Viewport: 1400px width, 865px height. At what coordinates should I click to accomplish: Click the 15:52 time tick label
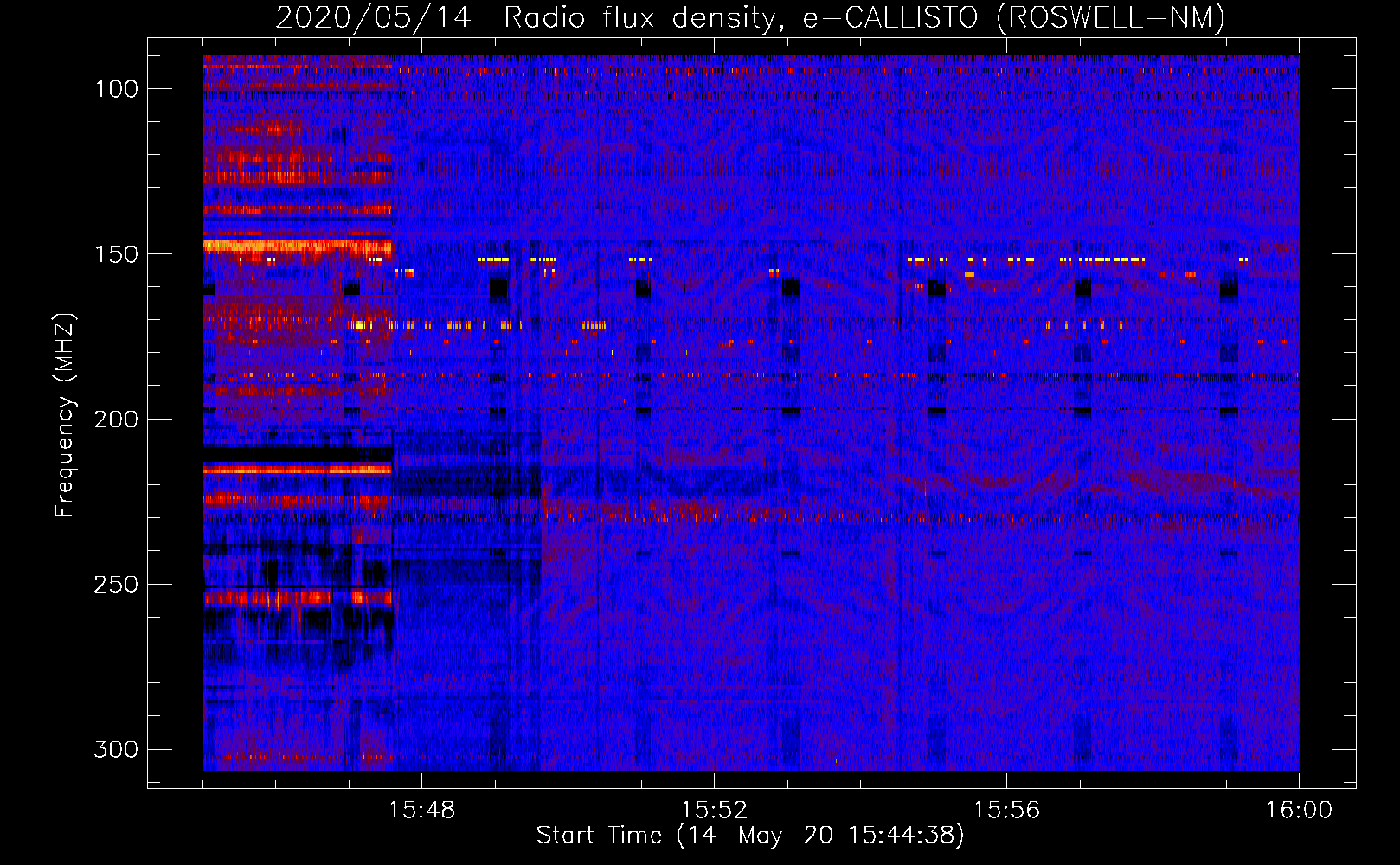714,811
